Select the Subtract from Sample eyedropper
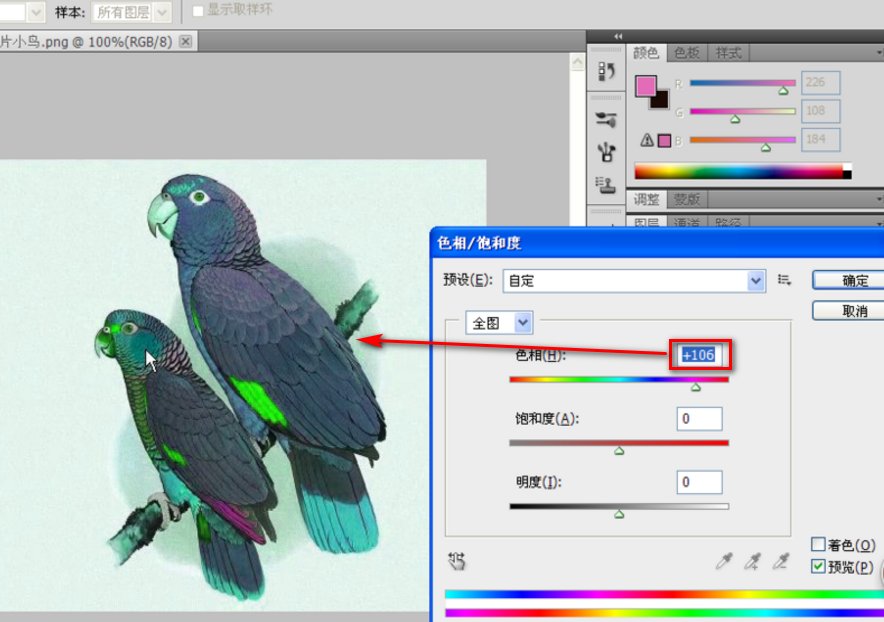Viewport: 884px width, 622px height. coord(780,562)
